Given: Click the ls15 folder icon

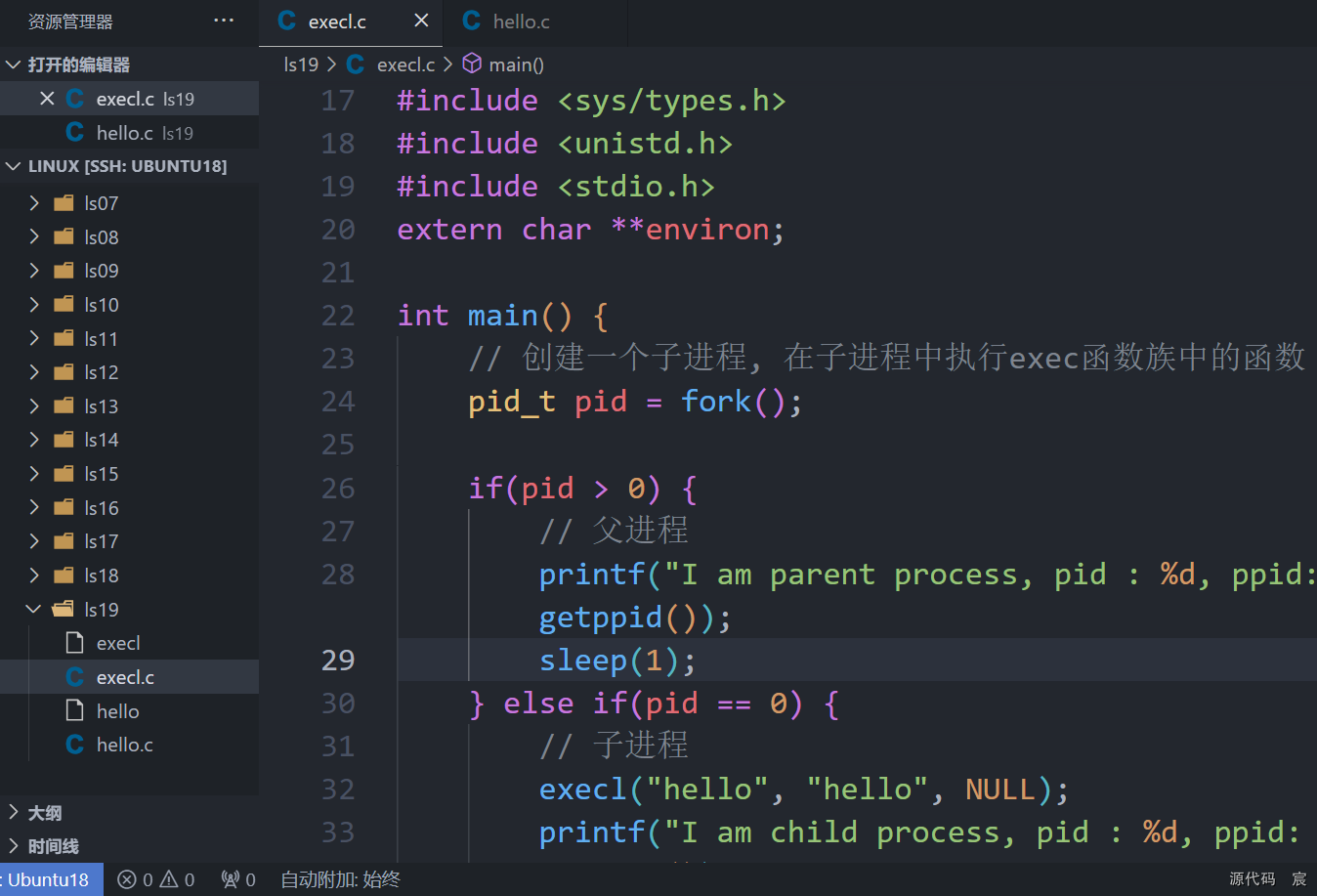Looking at the screenshot, I should [64, 474].
